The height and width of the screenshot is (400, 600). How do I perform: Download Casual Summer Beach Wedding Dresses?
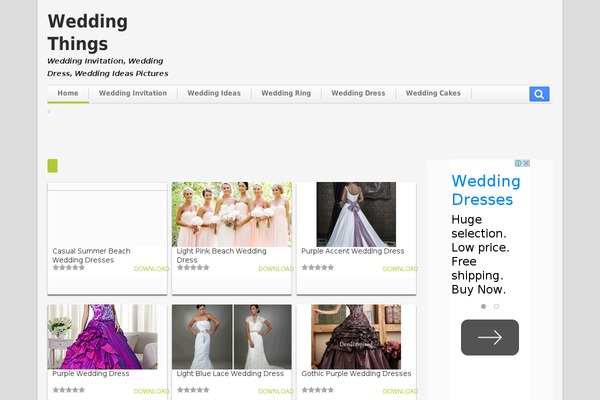[x=151, y=269]
